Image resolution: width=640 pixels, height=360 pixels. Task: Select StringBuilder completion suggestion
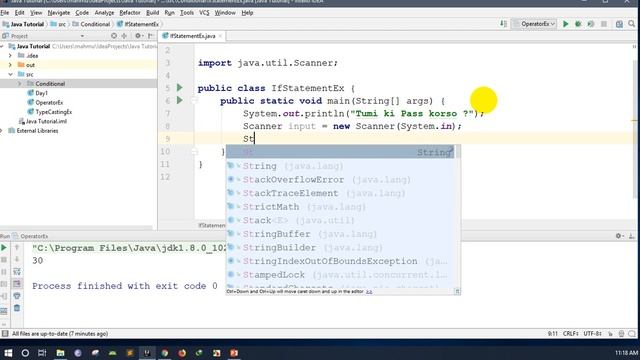click(x=340, y=248)
